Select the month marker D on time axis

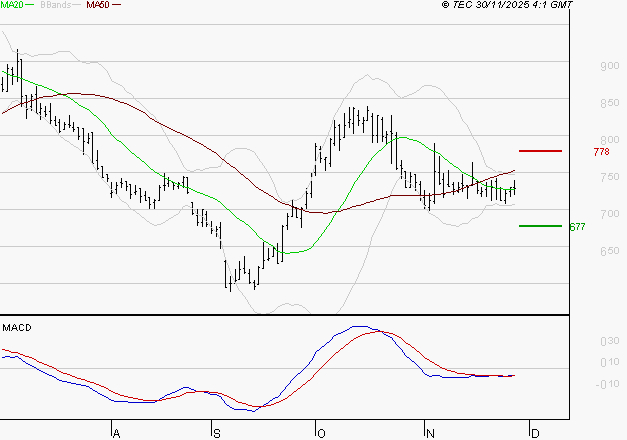(535, 433)
